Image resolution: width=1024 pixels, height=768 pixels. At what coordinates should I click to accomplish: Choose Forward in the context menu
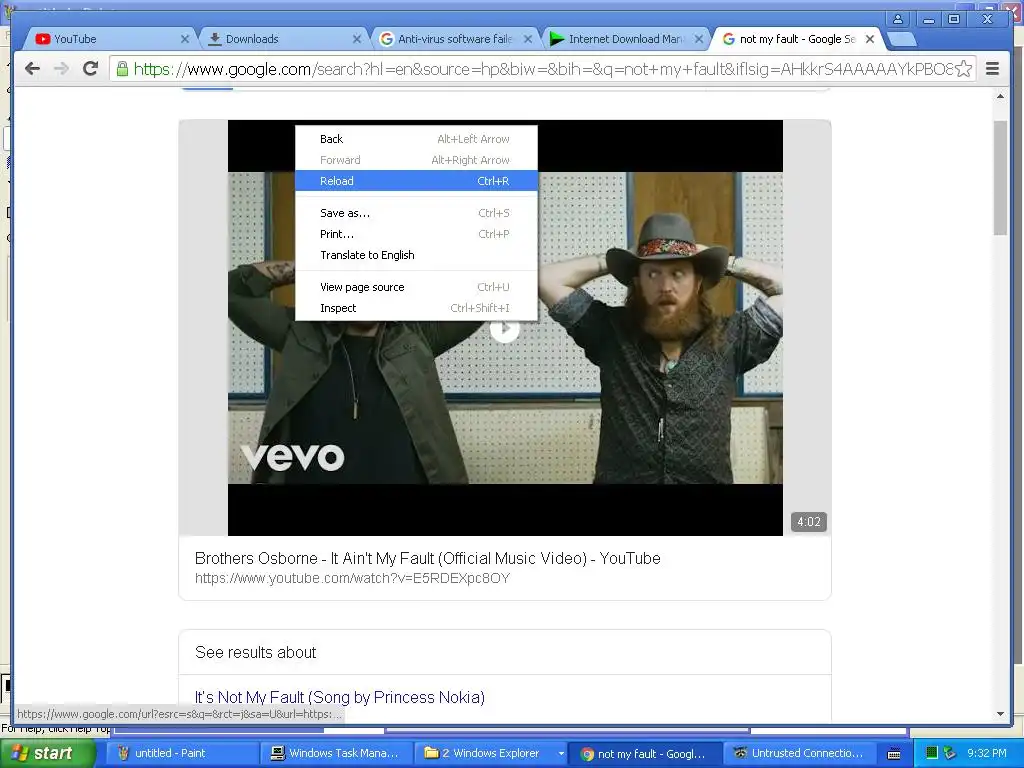point(416,160)
